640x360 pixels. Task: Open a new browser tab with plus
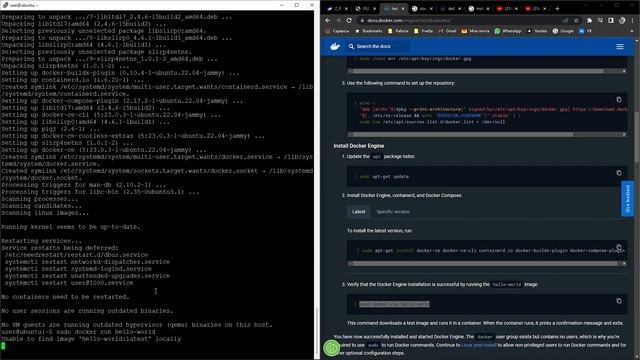point(558,8)
